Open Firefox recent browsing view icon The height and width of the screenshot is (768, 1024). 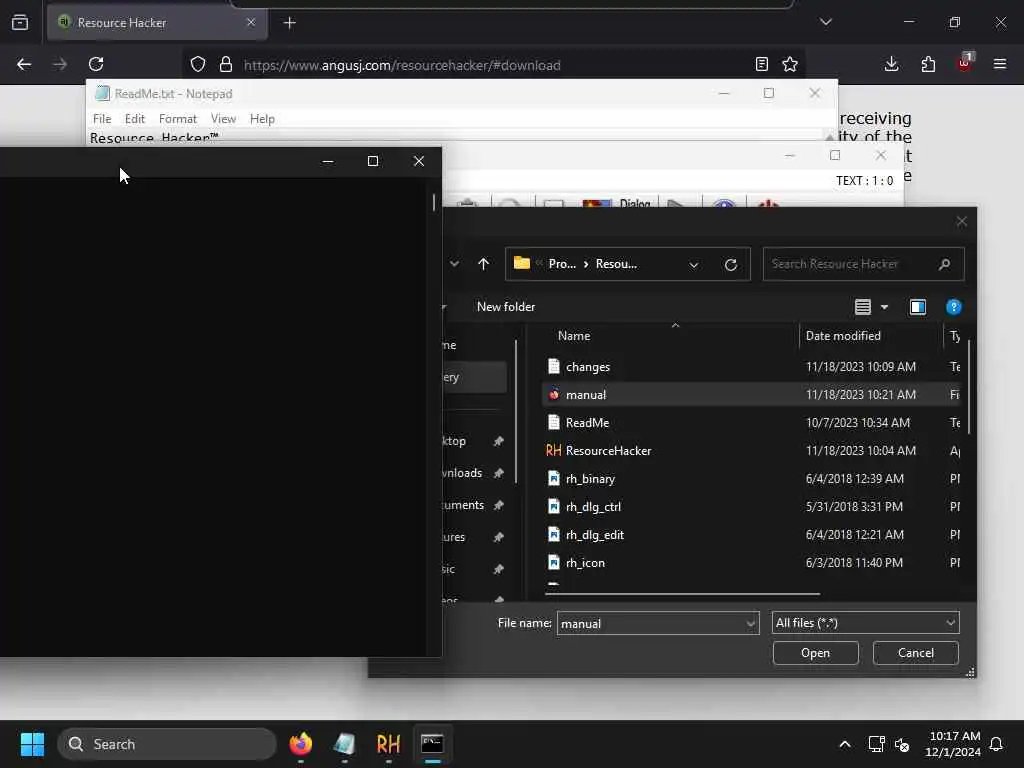point(20,22)
